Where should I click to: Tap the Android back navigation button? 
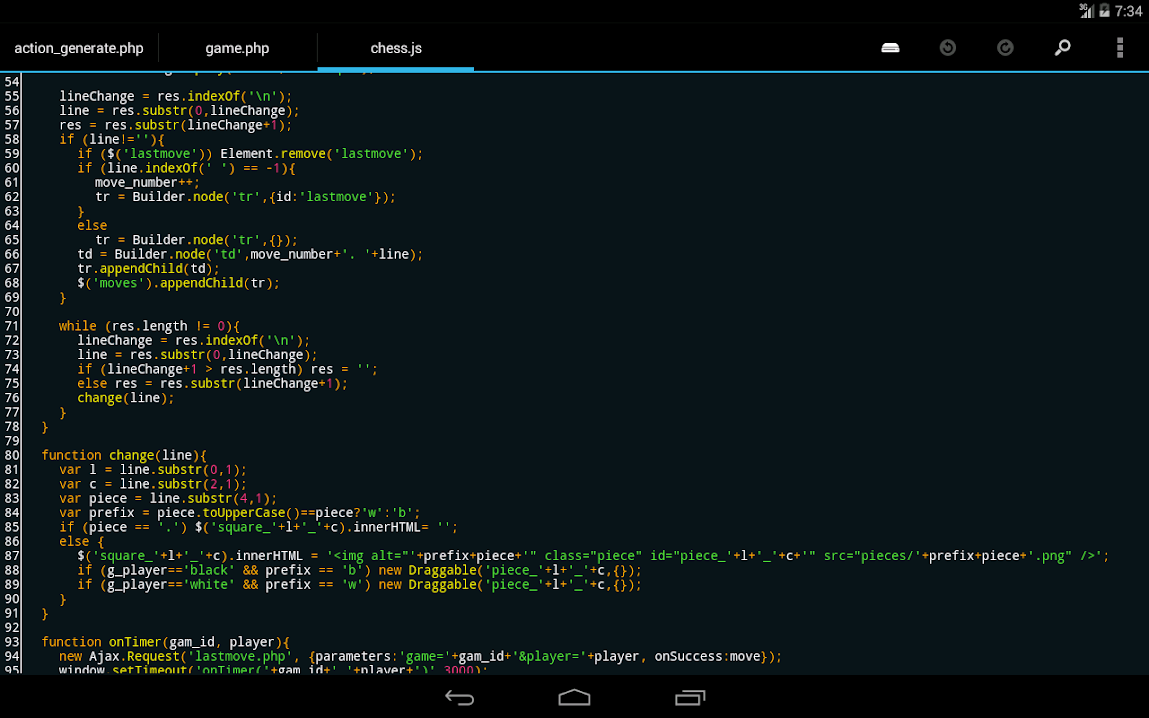[459, 697]
